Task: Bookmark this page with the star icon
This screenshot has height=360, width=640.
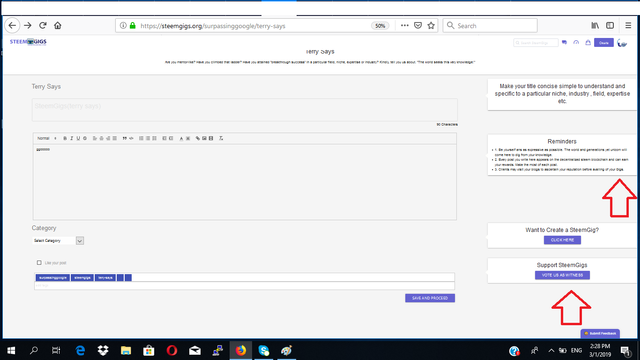Action: (431, 26)
